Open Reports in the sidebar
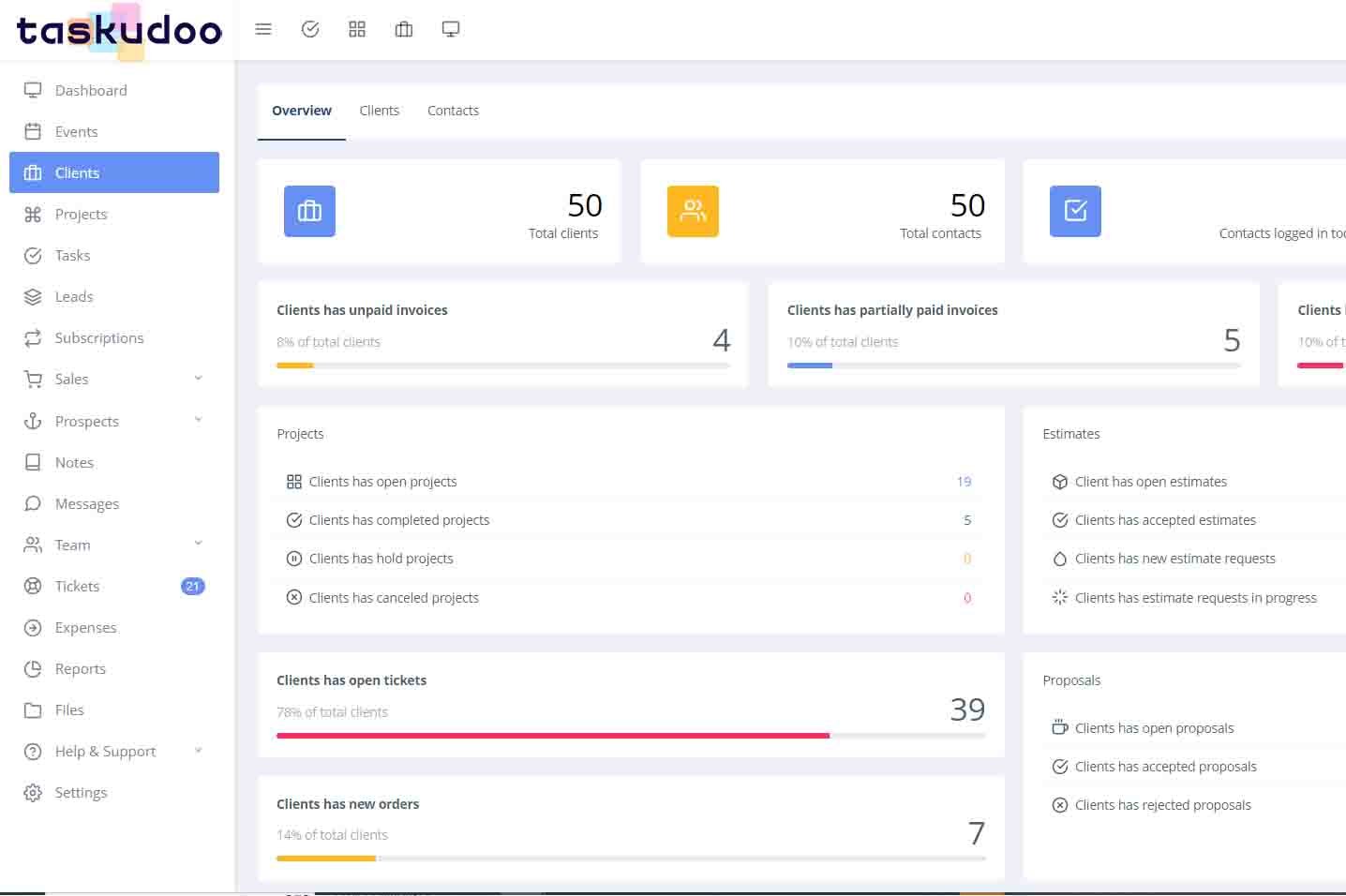 (114, 668)
